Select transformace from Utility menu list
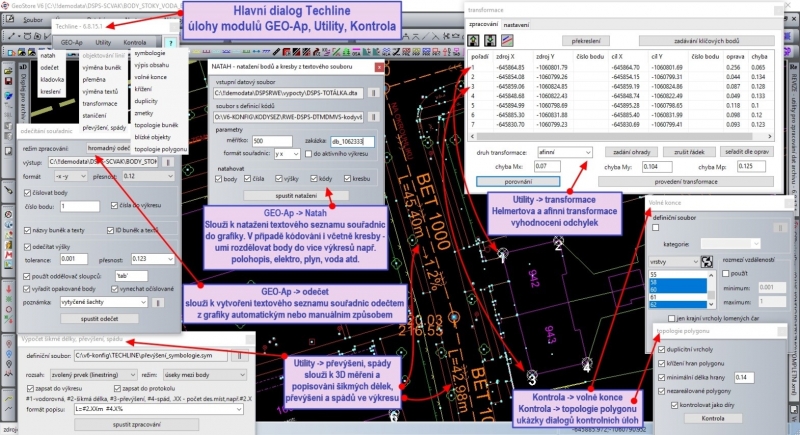Viewport: 800px width, 435px height. (x=100, y=104)
